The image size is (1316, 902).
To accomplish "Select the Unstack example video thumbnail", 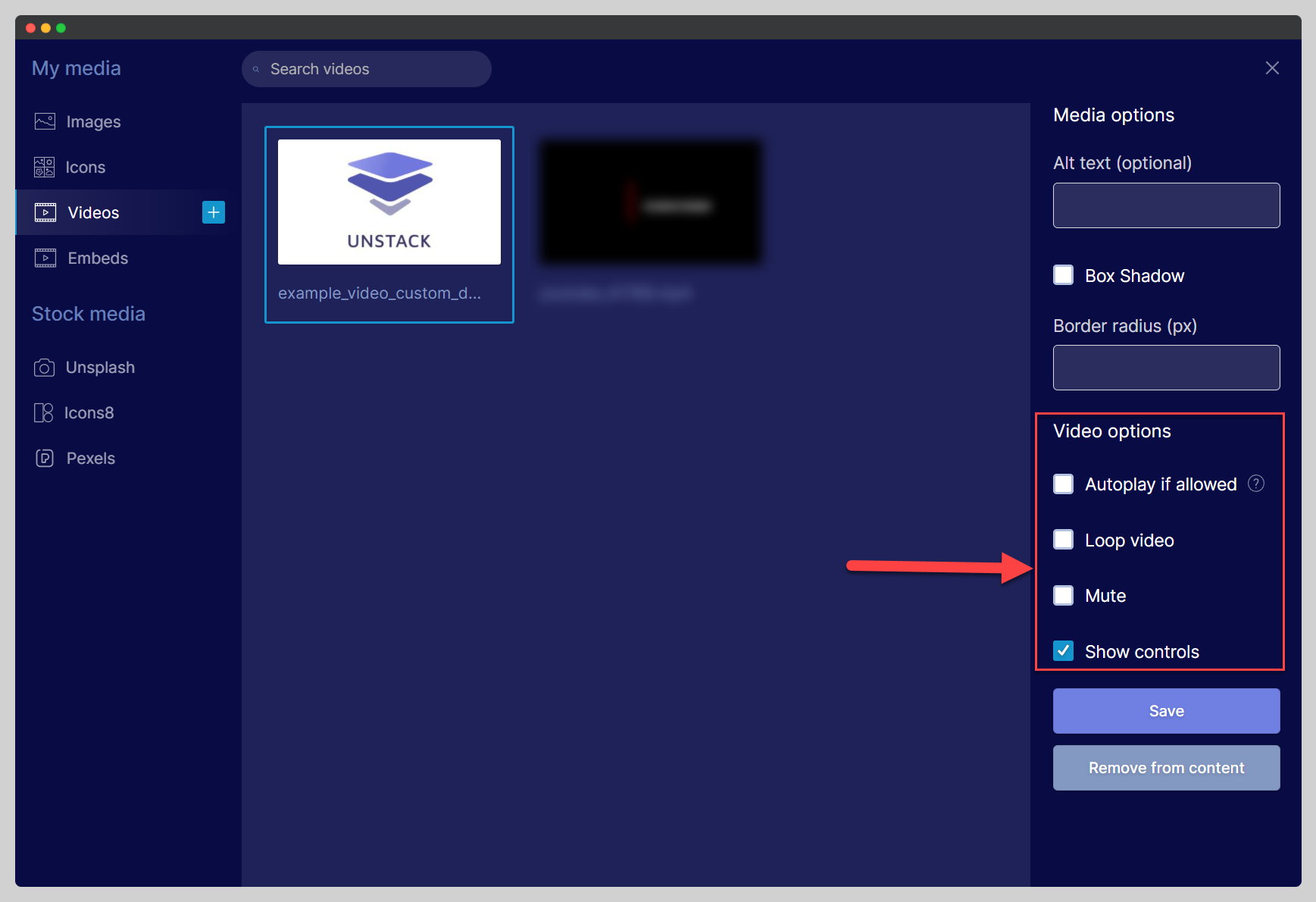I will coord(389,202).
